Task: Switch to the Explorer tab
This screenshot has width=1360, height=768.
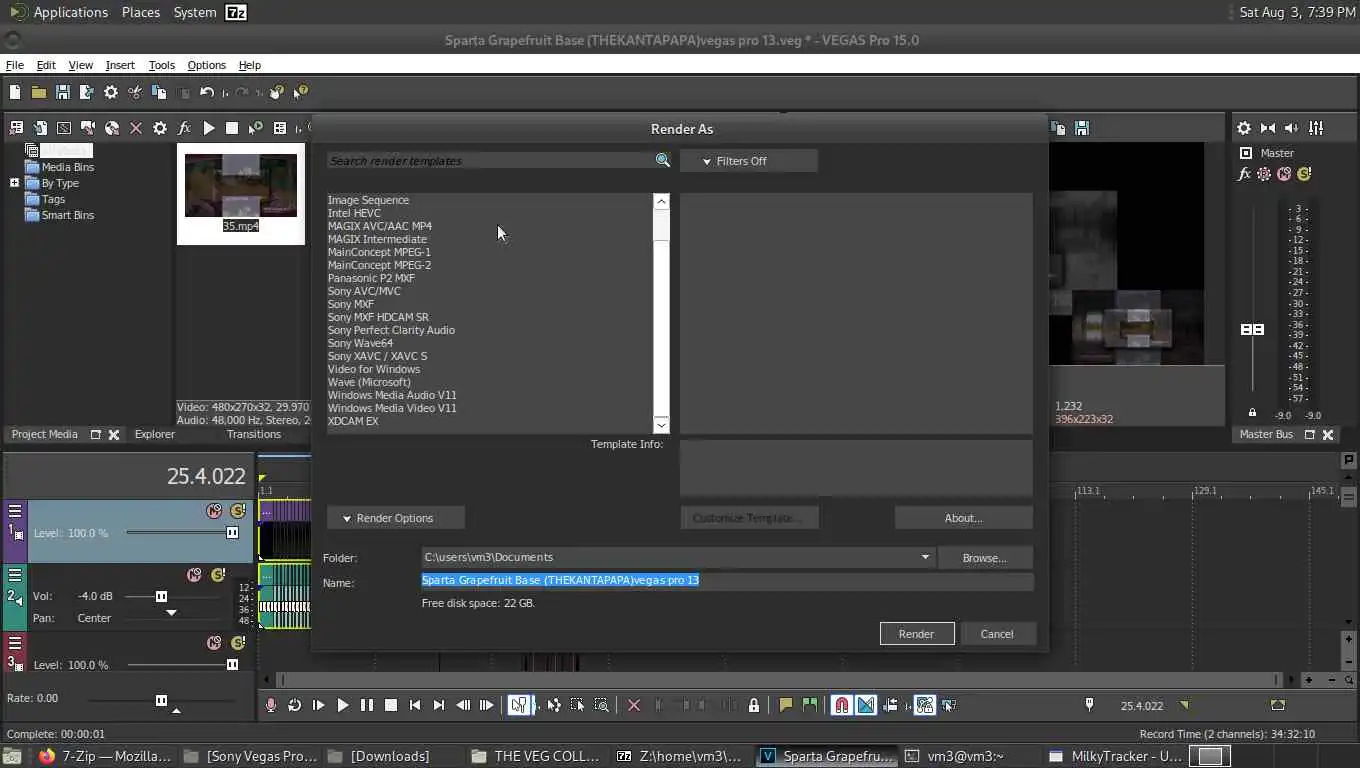Action: (x=155, y=434)
